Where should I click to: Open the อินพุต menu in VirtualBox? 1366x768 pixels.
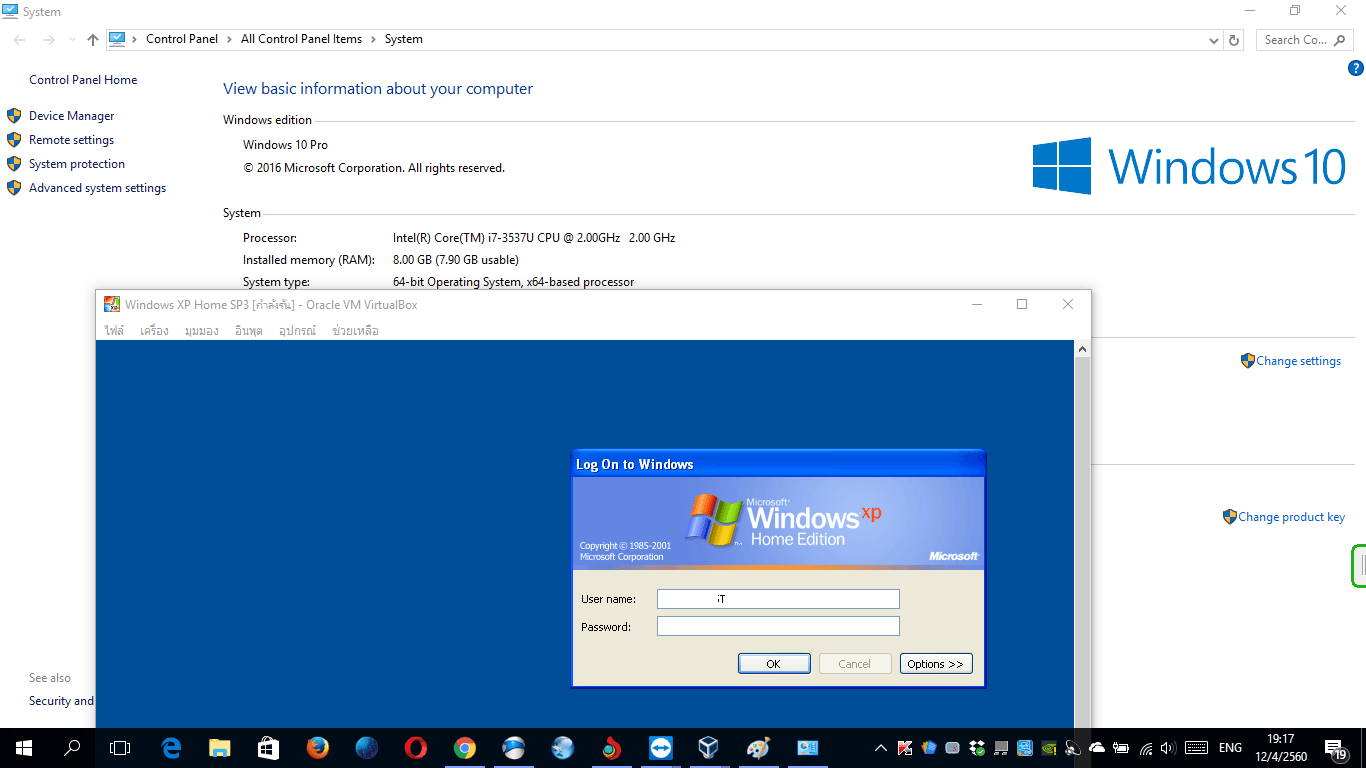pos(248,331)
